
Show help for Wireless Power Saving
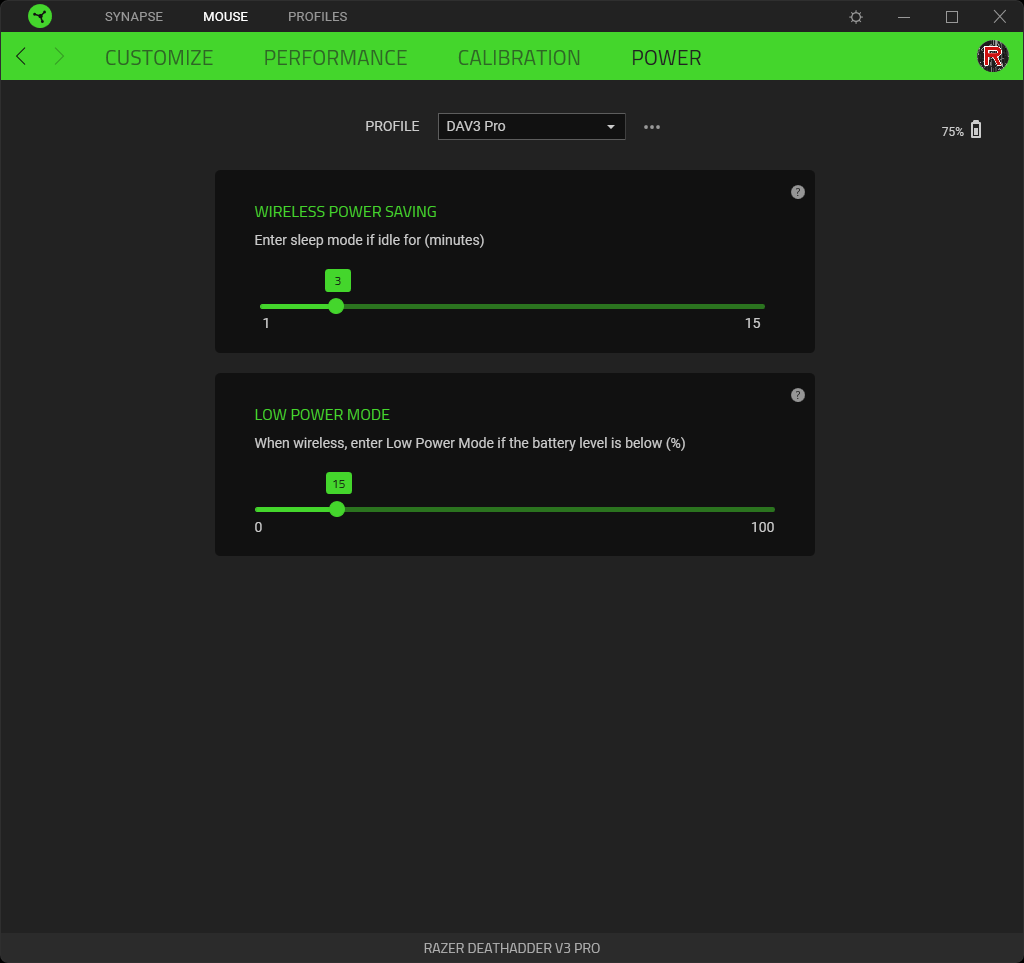797,192
